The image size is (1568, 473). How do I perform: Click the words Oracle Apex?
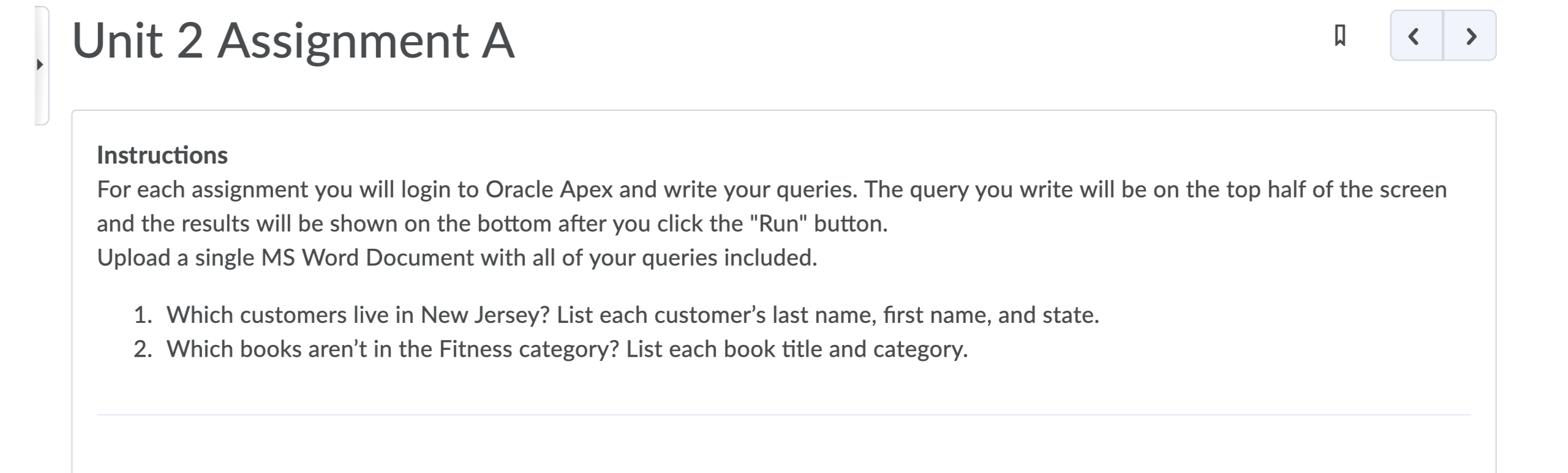click(x=549, y=190)
